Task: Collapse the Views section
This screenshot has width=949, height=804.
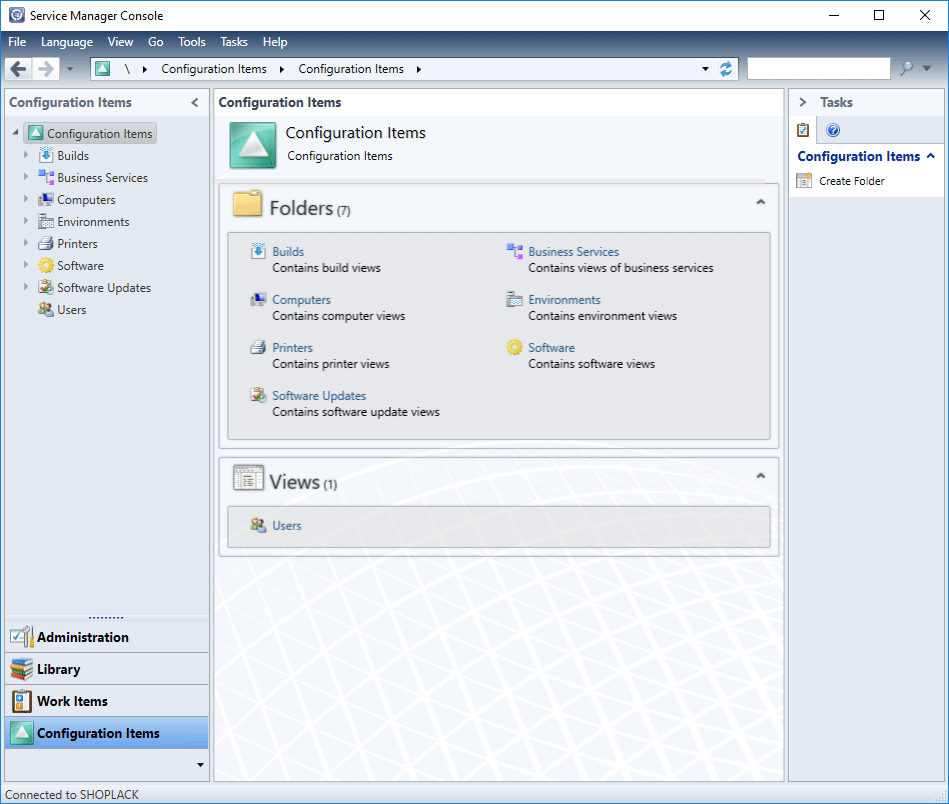Action: coord(761,476)
